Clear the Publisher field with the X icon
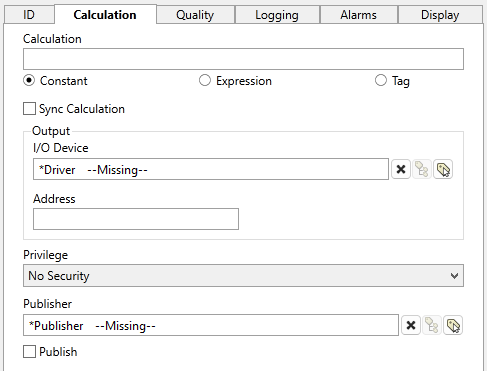The height and width of the screenshot is (371, 487). 411,325
